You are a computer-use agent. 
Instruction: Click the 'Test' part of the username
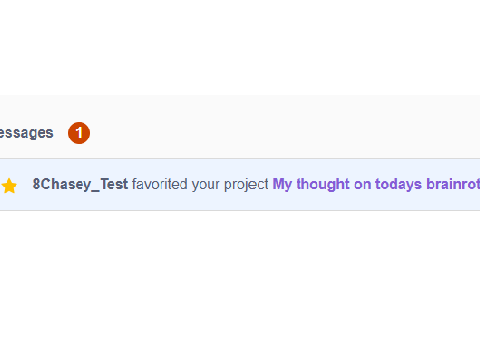(114, 184)
